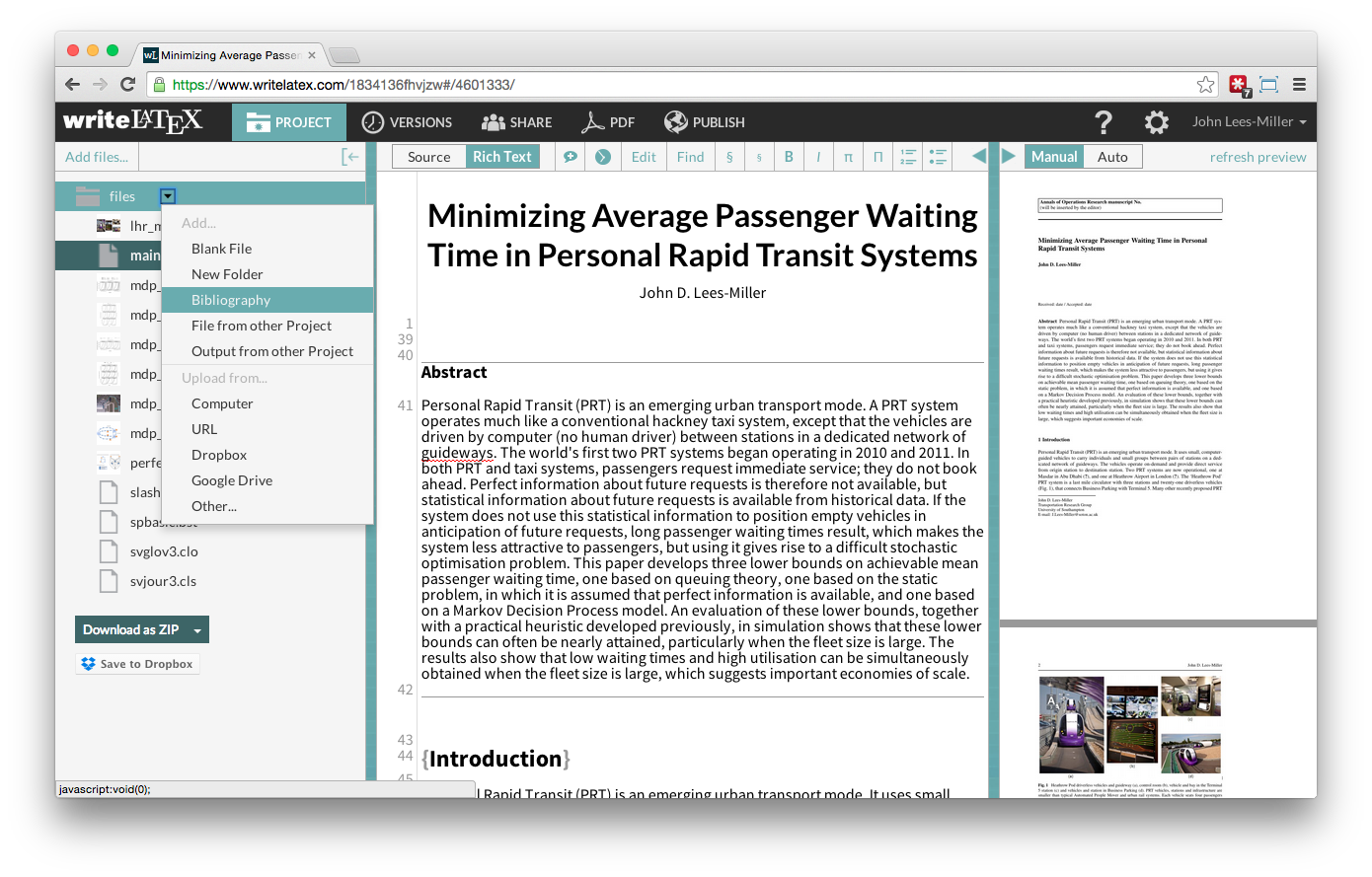Set preview mode to Auto
The width and height of the screenshot is (1372, 877).
click(1112, 157)
